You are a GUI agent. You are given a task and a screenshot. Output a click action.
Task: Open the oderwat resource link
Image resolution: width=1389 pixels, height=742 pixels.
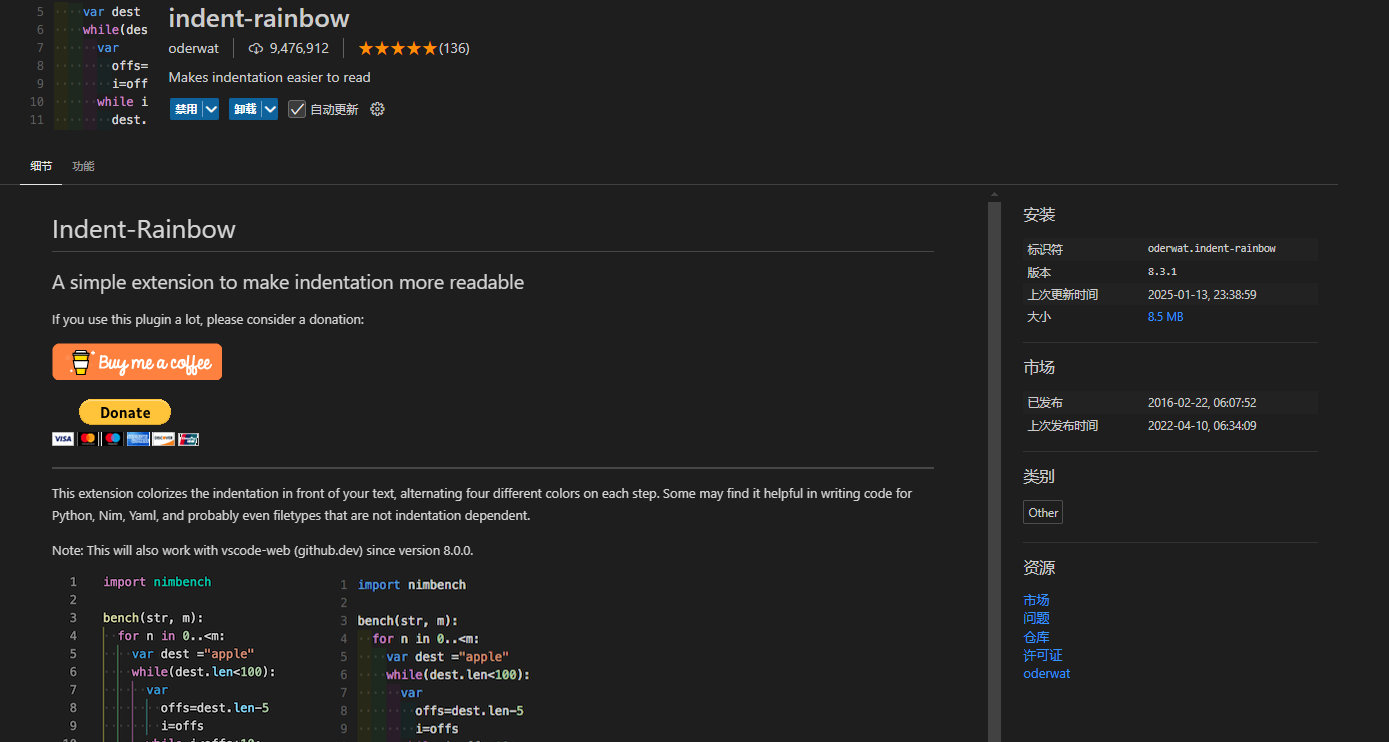[x=1046, y=673]
